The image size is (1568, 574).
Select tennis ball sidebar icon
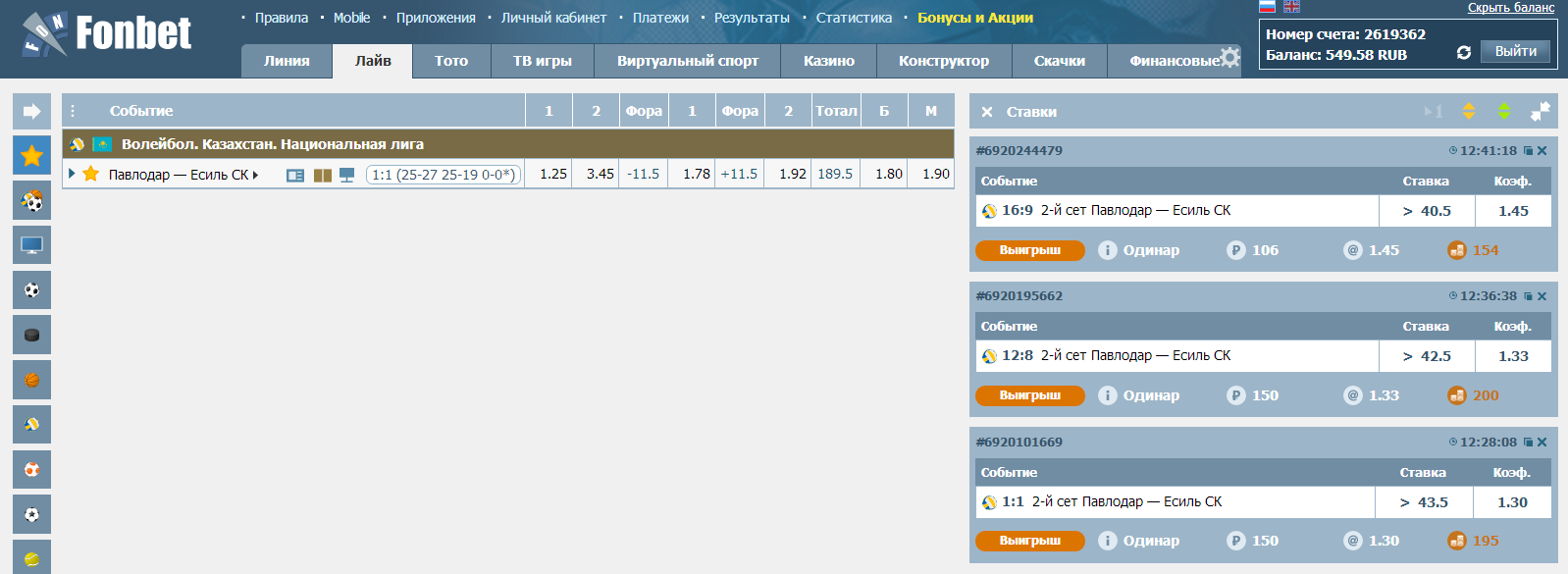click(31, 557)
